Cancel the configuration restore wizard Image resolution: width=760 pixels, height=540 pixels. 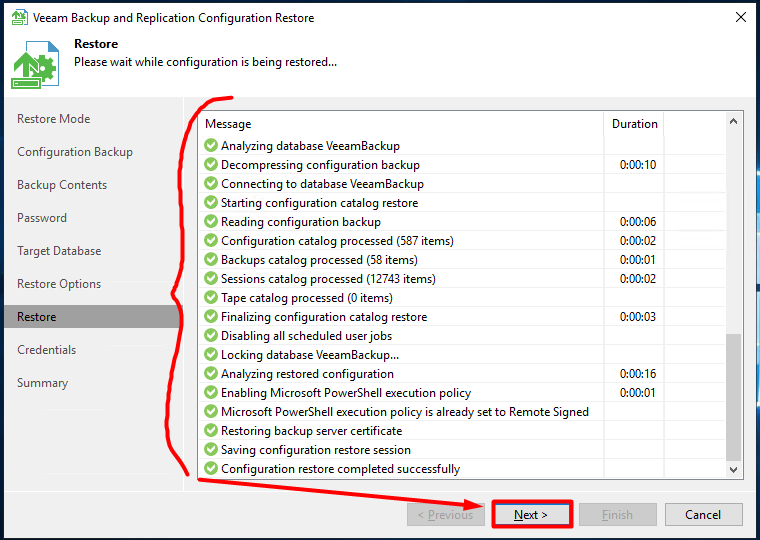click(703, 514)
